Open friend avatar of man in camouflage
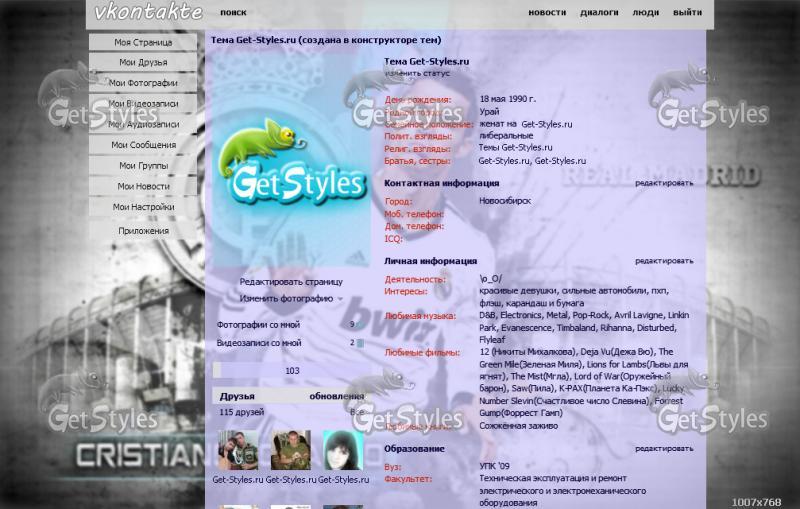The image size is (800, 509). 290,451
